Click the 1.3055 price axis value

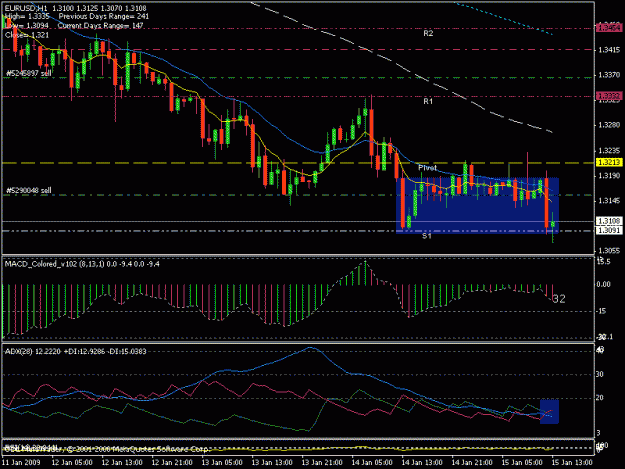click(609, 251)
